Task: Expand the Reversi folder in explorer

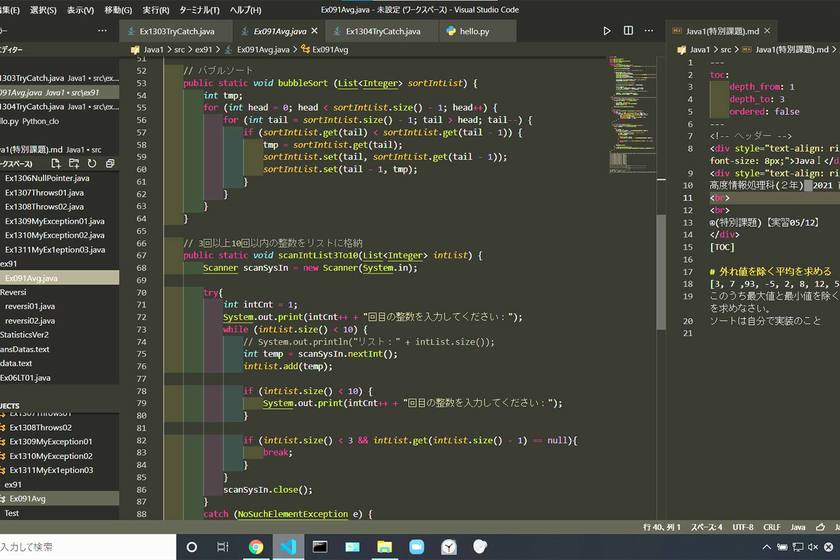Action: point(13,292)
